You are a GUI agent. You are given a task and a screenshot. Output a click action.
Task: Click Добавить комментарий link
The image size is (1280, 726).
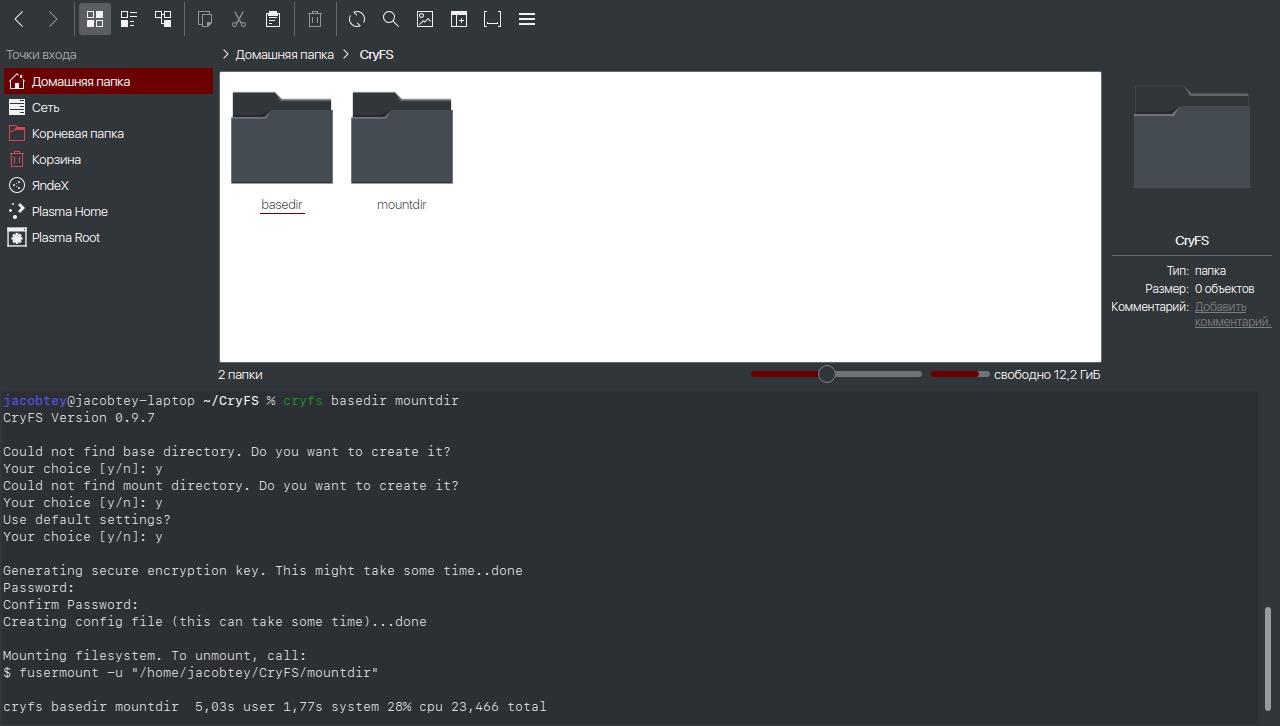tap(1232, 314)
